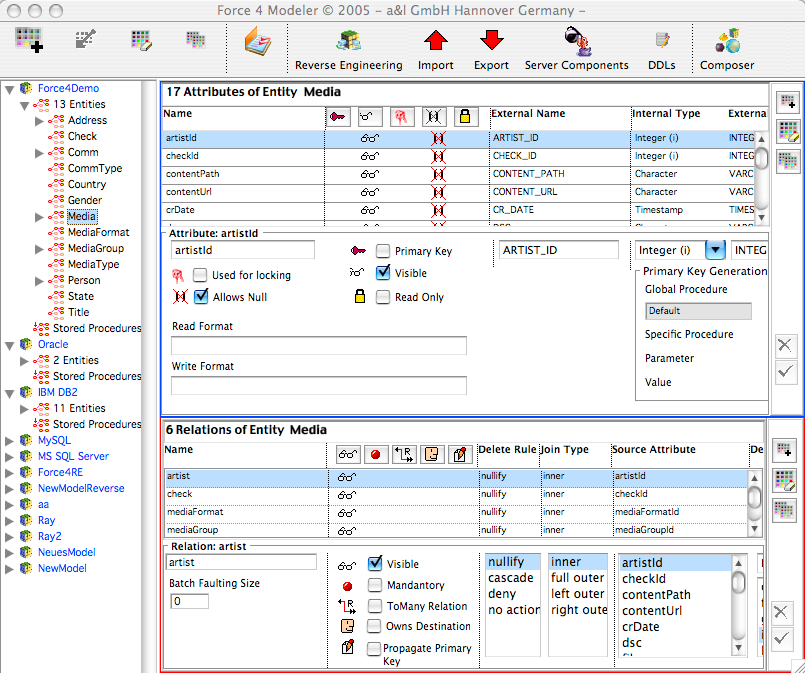Open the Integer (i) type dropdown

(715, 250)
